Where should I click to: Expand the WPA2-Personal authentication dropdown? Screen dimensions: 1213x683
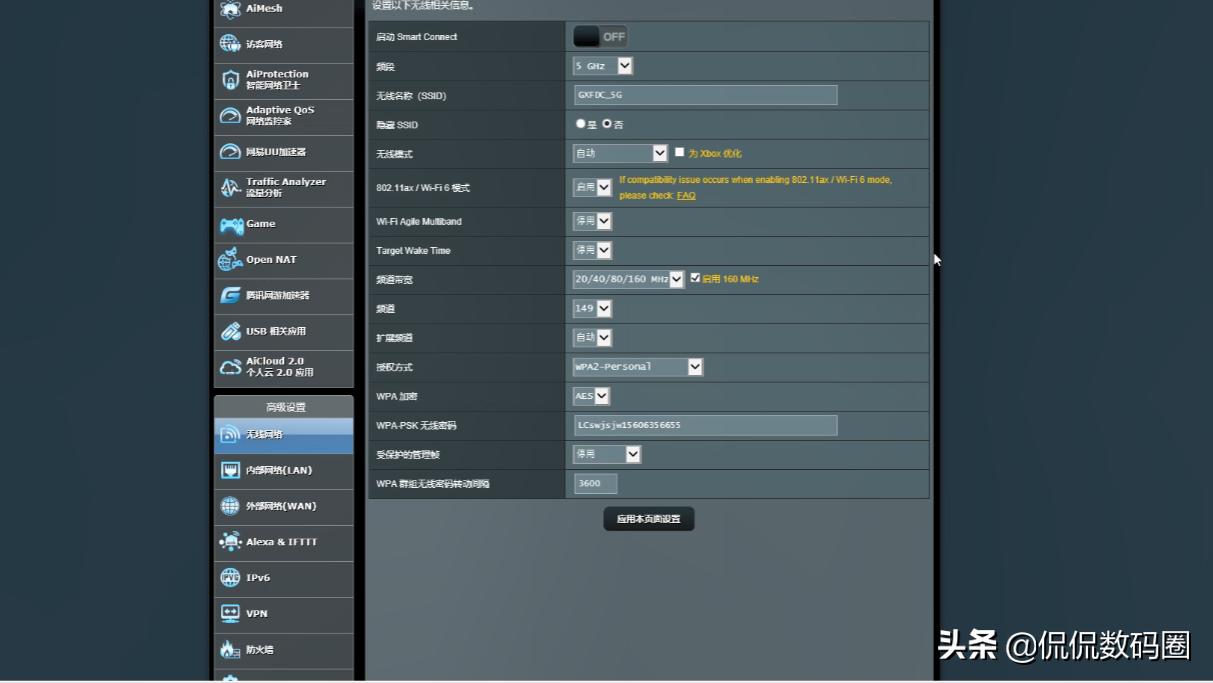(638, 367)
